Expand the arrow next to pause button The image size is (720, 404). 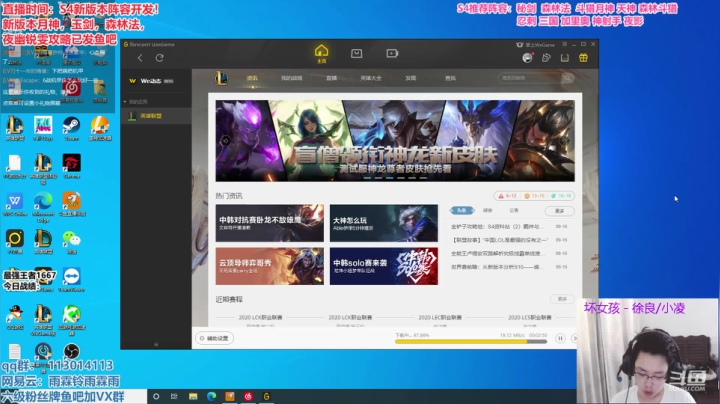[574, 338]
